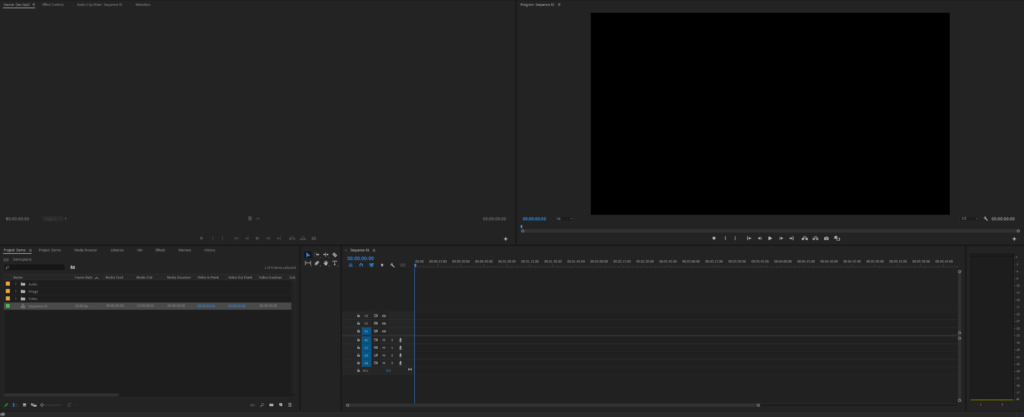Play the sequence in Program monitor
Screen dimensions: 1024x417
pyautogui.click(x=770, y=238)
